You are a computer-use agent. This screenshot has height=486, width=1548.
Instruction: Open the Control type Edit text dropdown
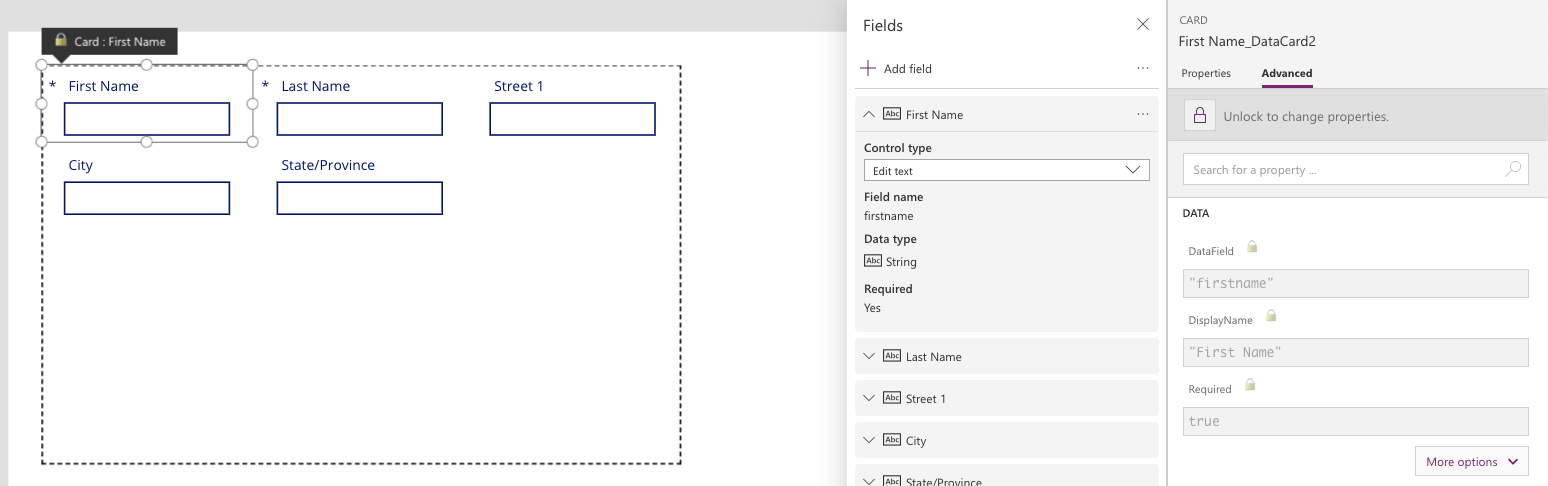tap(1006, 170)
